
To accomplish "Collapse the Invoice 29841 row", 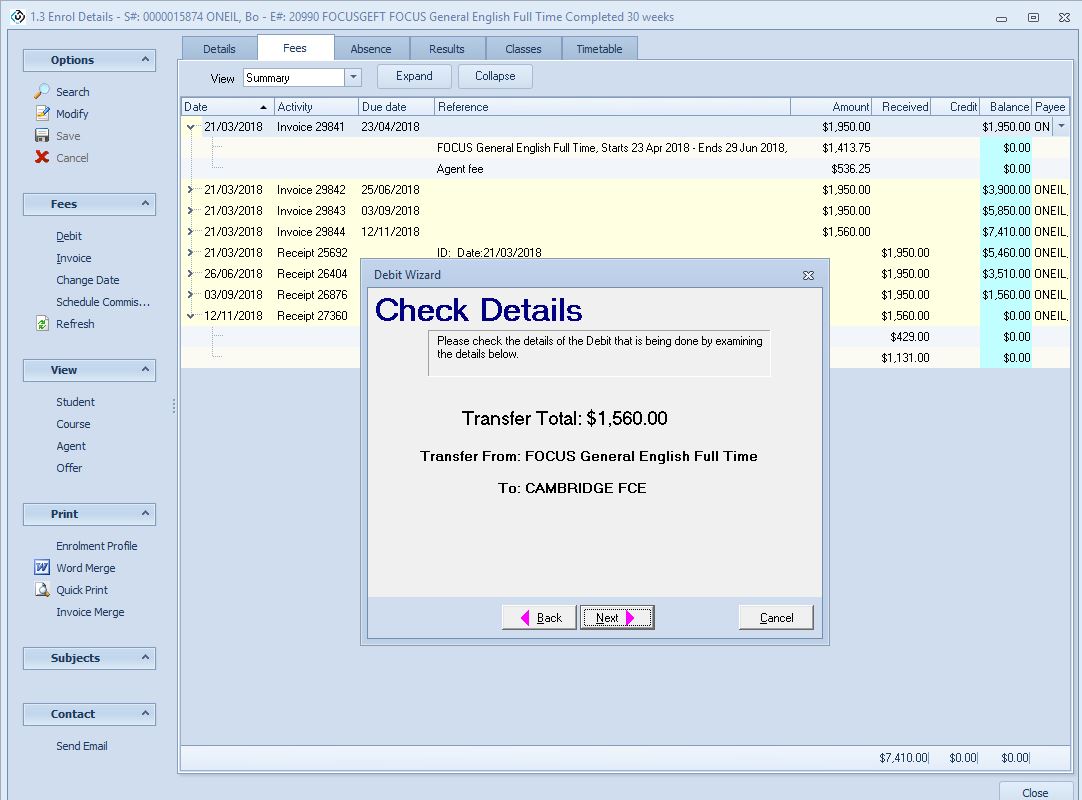I will pyautogui.click(x=191, y=127).
